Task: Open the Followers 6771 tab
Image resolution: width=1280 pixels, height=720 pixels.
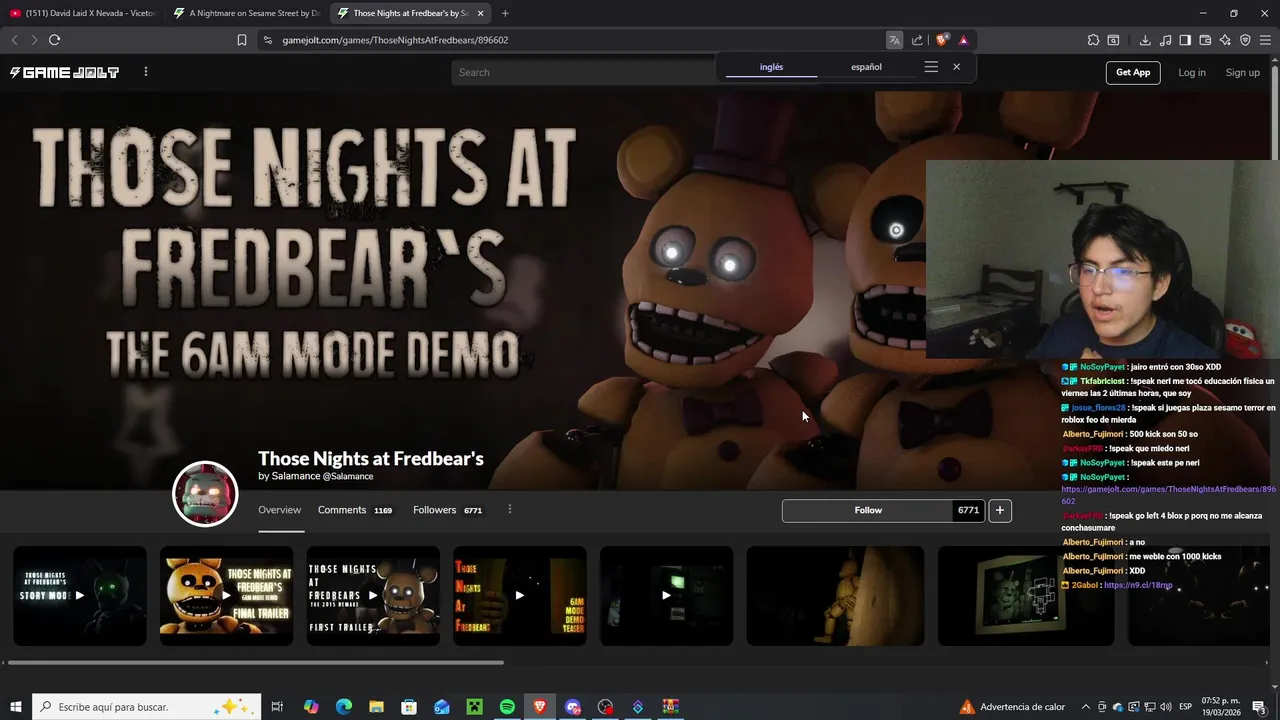Action: point(447,510)
